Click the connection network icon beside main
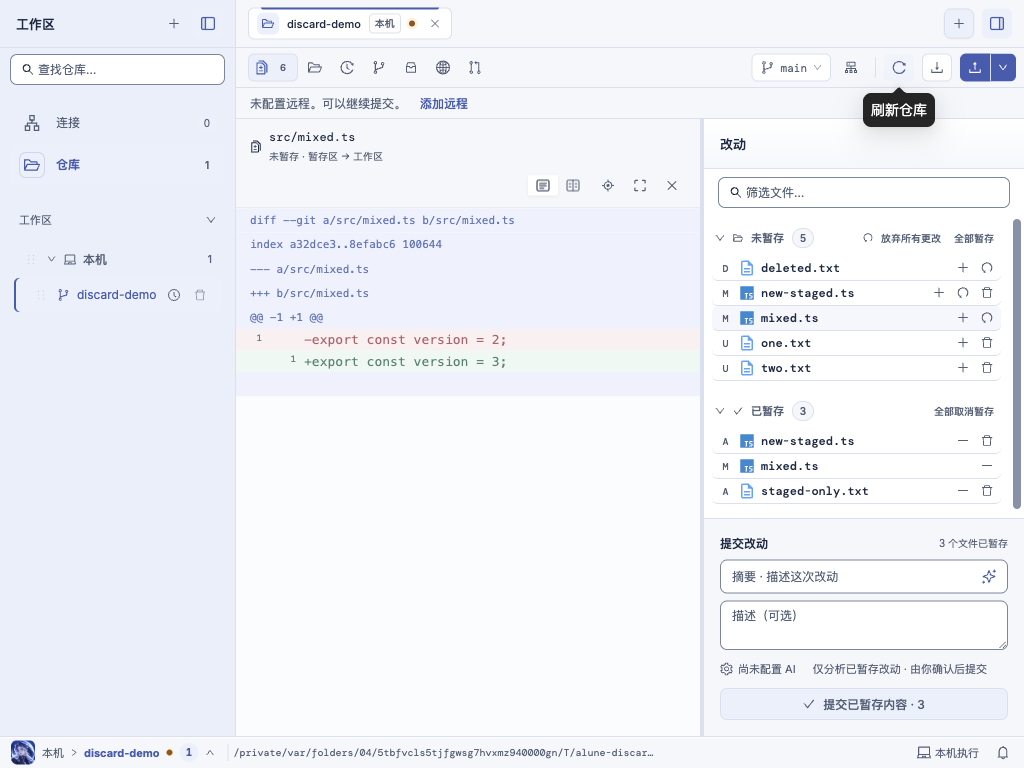This screenshot has width=1024, height=768. (851, 67)
